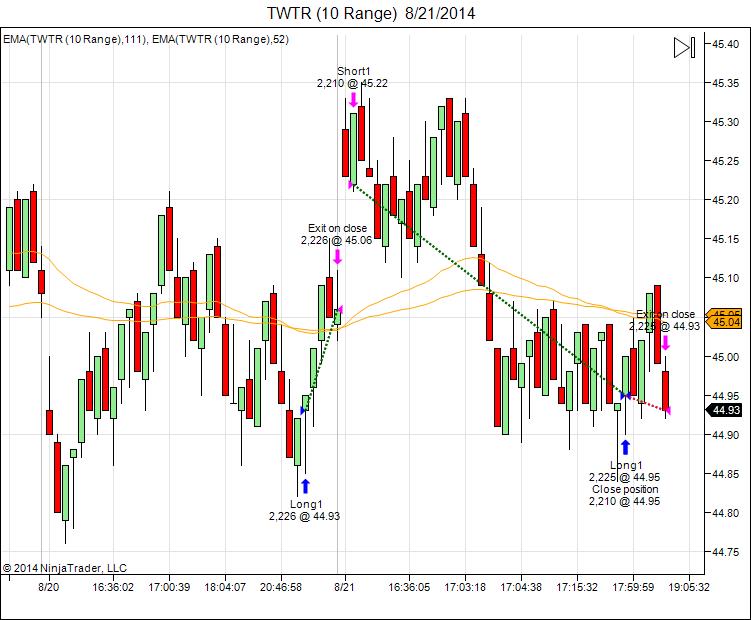Click the scroll-to-latest-bar icon

[x=684, y=47]
